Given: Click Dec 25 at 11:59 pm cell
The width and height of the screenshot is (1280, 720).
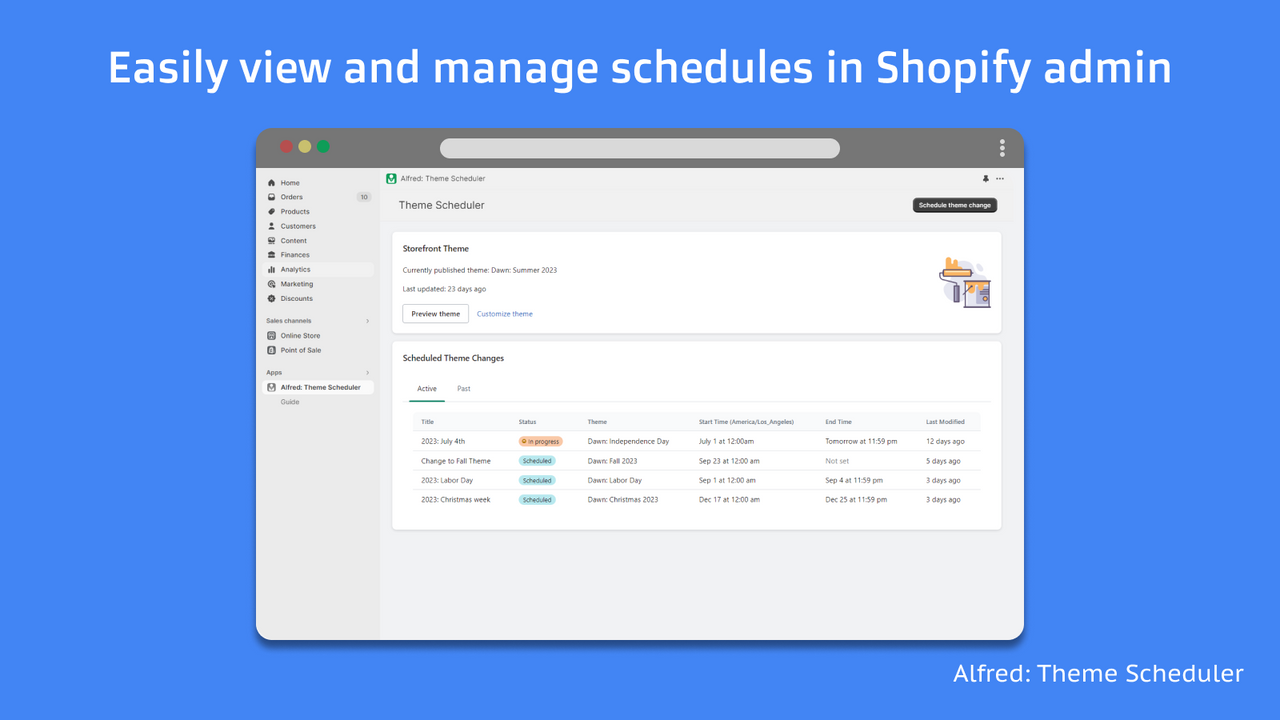Looking at the screenshot, I should pos(854,500).
